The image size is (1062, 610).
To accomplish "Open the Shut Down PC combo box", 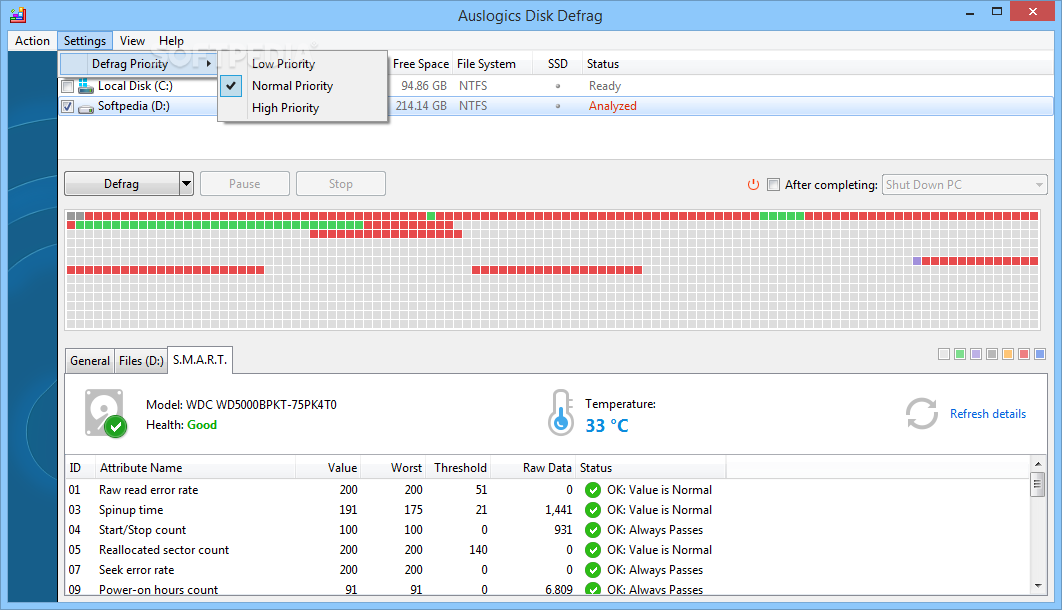I will [964, 185].
